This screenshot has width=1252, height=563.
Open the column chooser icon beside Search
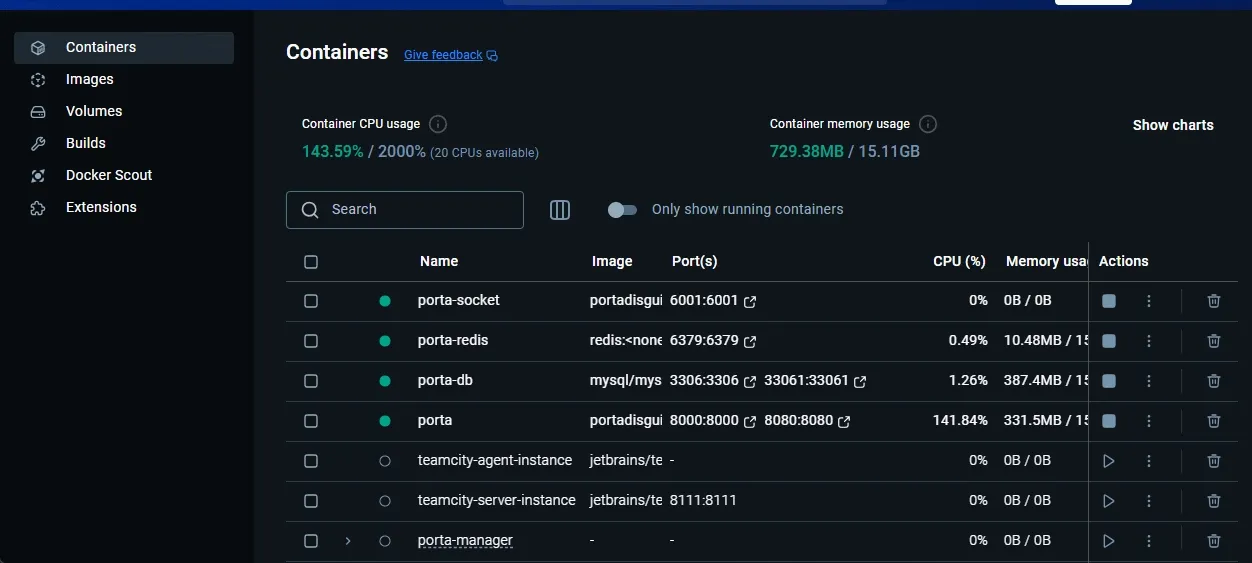(560, 210)
